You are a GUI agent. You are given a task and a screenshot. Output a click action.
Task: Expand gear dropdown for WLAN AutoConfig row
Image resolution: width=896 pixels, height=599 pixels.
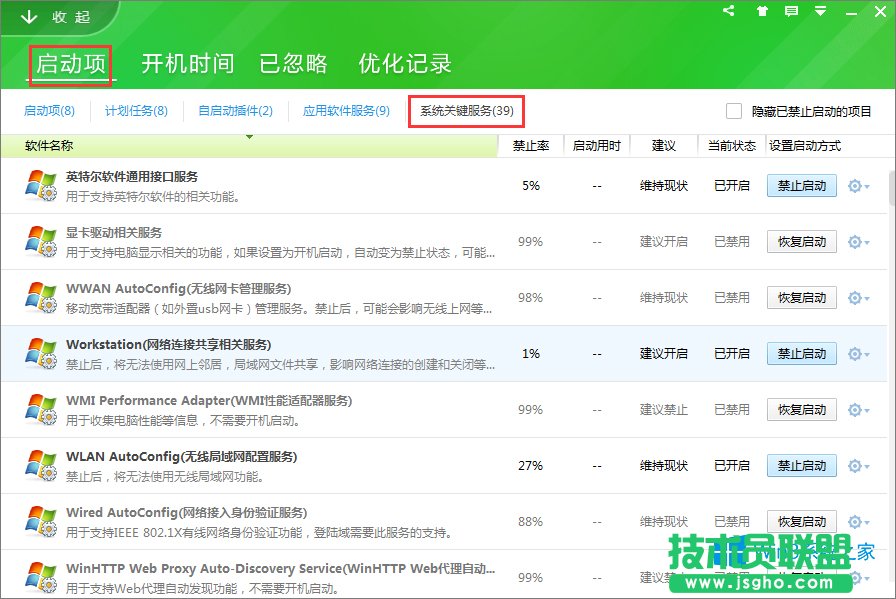[x=858, y=466]
